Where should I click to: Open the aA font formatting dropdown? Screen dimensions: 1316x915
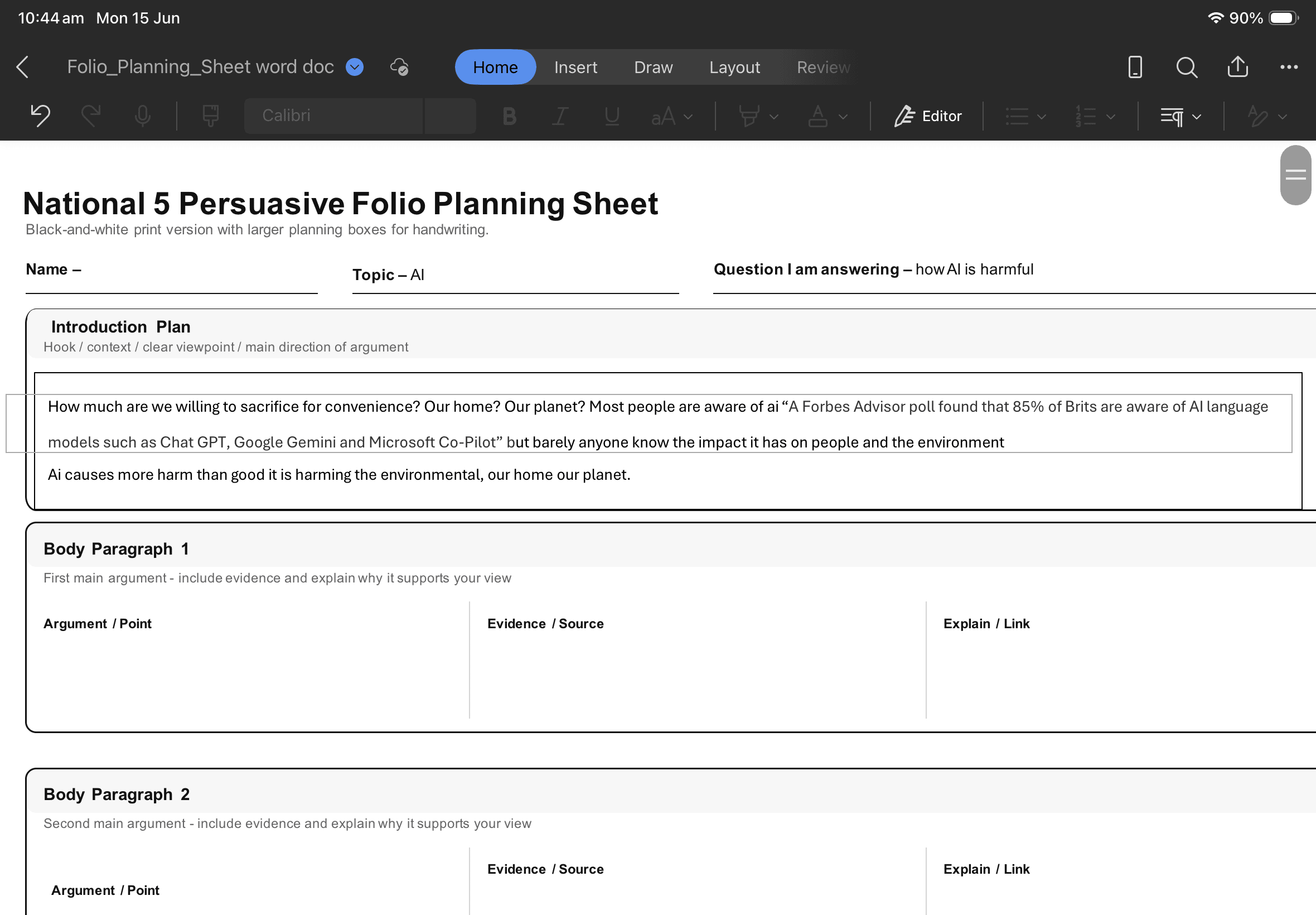(671, 117)
